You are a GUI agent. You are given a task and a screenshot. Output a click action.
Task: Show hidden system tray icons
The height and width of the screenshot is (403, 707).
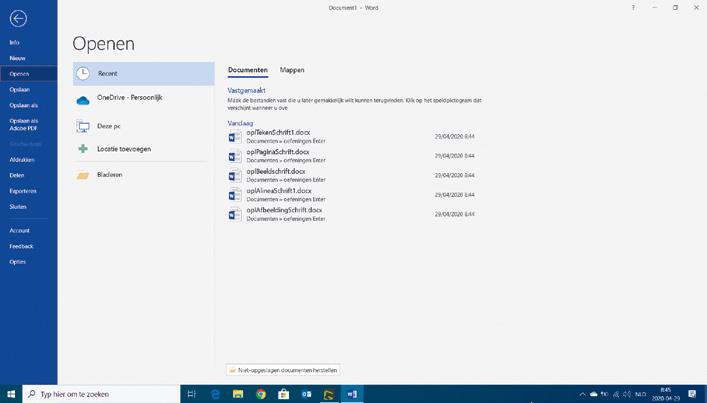point(583,394)
